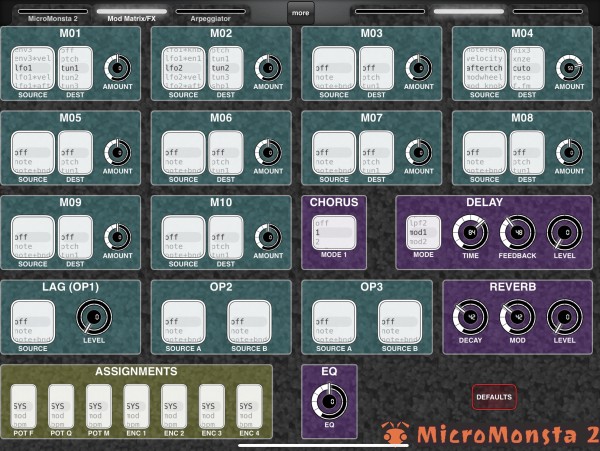Screen dimensions: 600x451
Task: Click the M05 AMOUNT knob
Action: pyautogui.click(x=118, y=153)
